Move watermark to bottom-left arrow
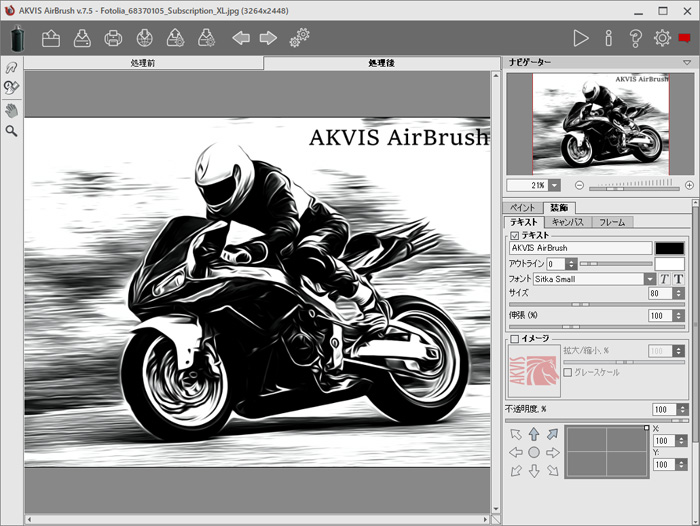Screen dimensions: 700x526 tap(516, 471)
